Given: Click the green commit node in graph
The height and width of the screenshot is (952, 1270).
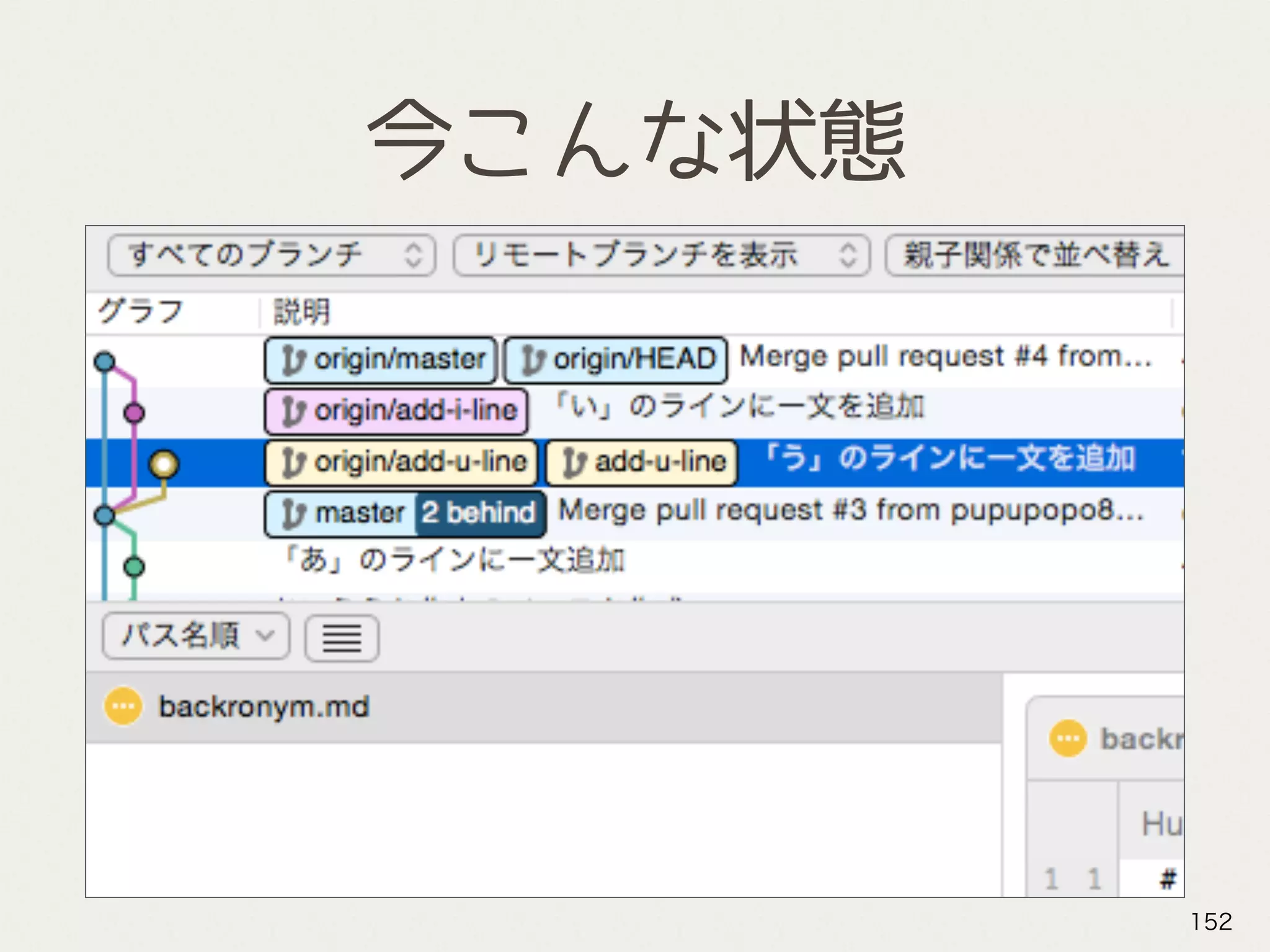Looking at the screenshot, I should click(134, 566).
